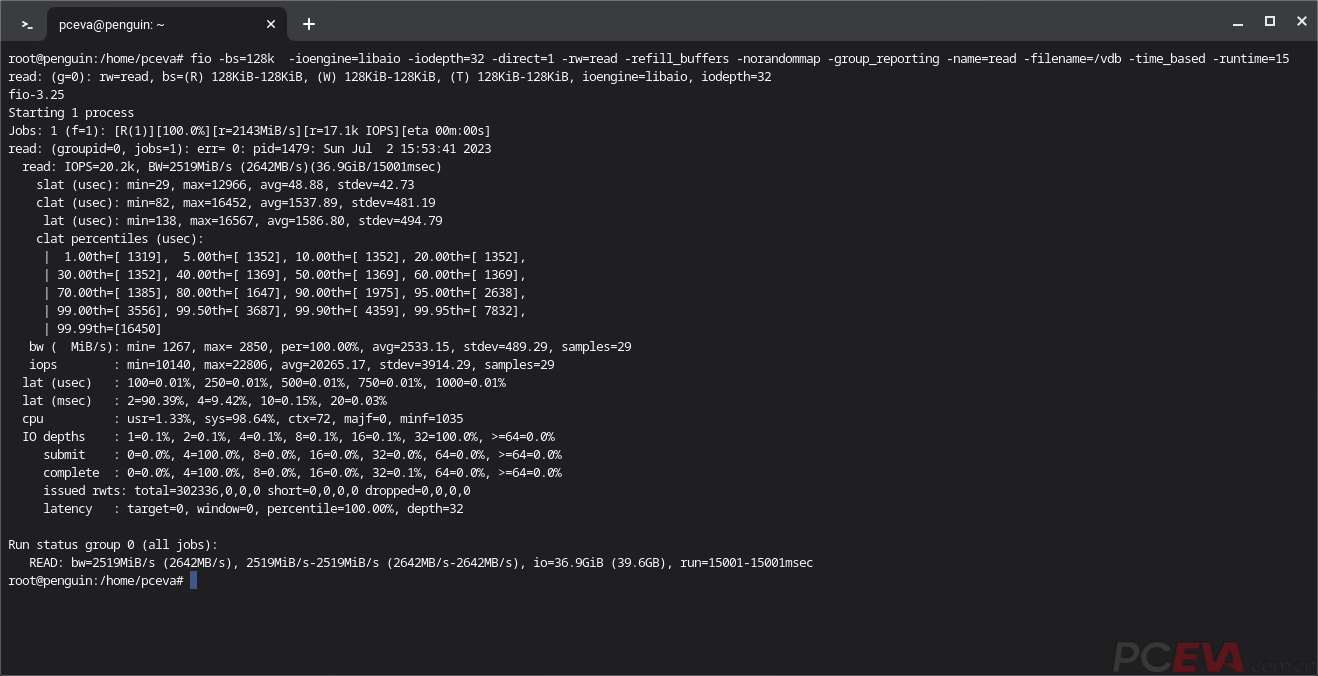Viewport: 1318px width, 676px height.
Task: Close the pceva@penguin tab
Action: coord(271,24)
